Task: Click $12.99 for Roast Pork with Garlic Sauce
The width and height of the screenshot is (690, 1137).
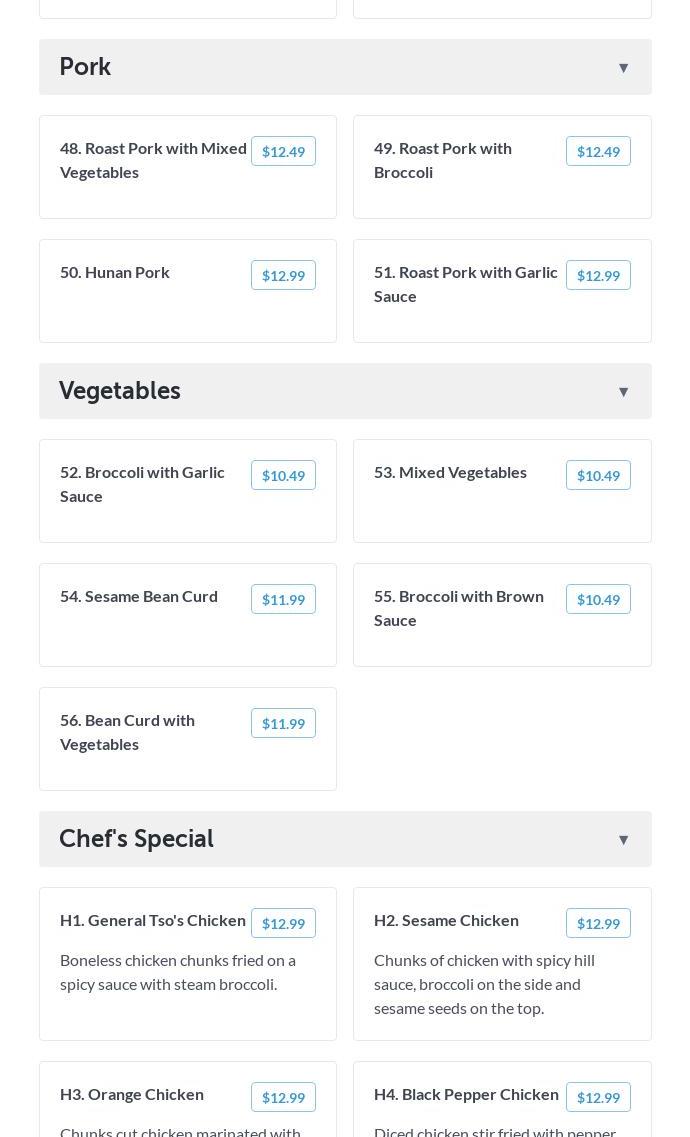Action: pyautogui.click(x=598, y=276)
